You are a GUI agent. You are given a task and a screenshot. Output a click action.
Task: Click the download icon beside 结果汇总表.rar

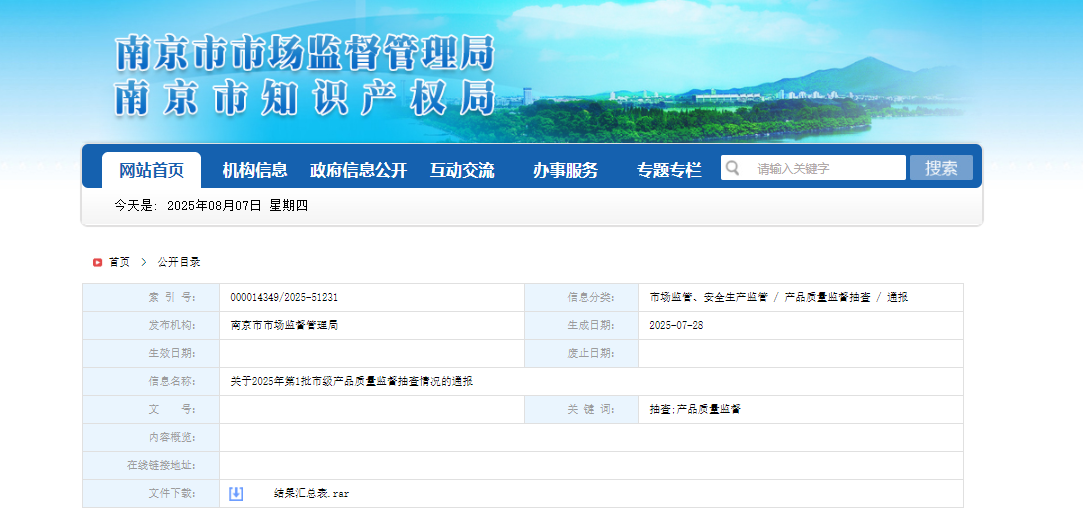tap(236, 494)
